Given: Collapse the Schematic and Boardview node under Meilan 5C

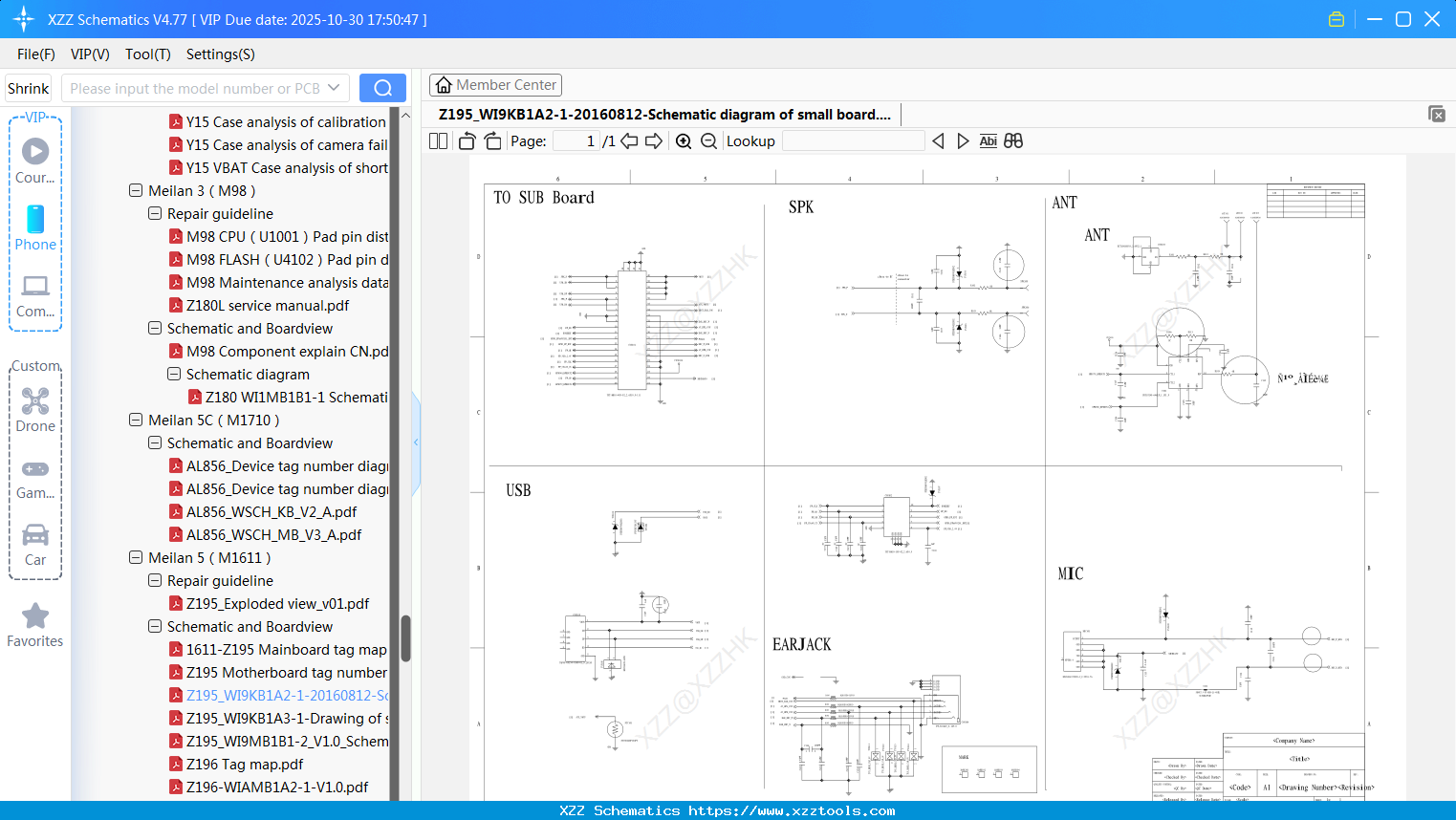Looking at the screenshot, I should tap(154, 442).
